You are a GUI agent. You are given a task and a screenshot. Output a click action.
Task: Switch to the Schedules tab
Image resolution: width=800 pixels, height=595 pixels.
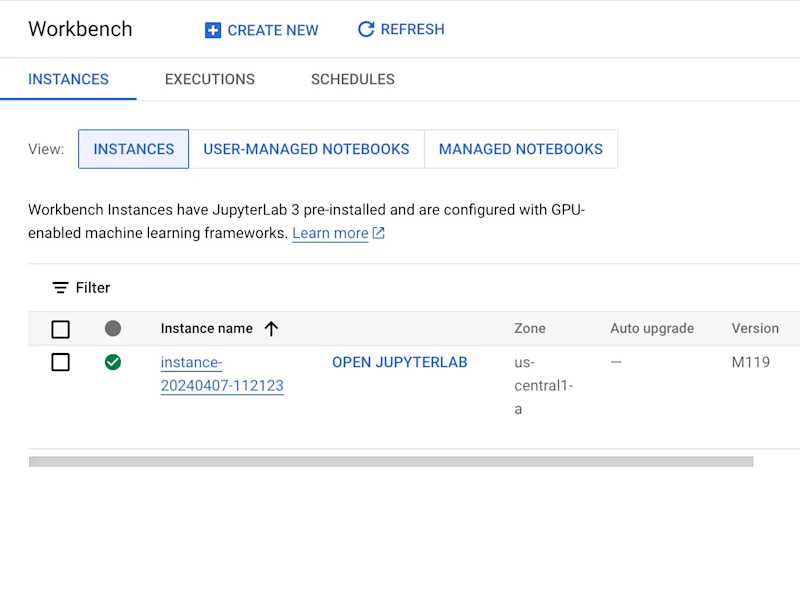pyautogui.click(x=353, y=79)
